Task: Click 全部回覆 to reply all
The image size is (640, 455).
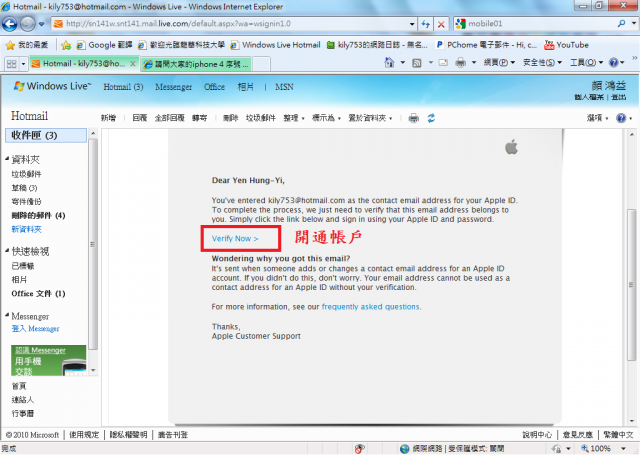Action: 169,118
